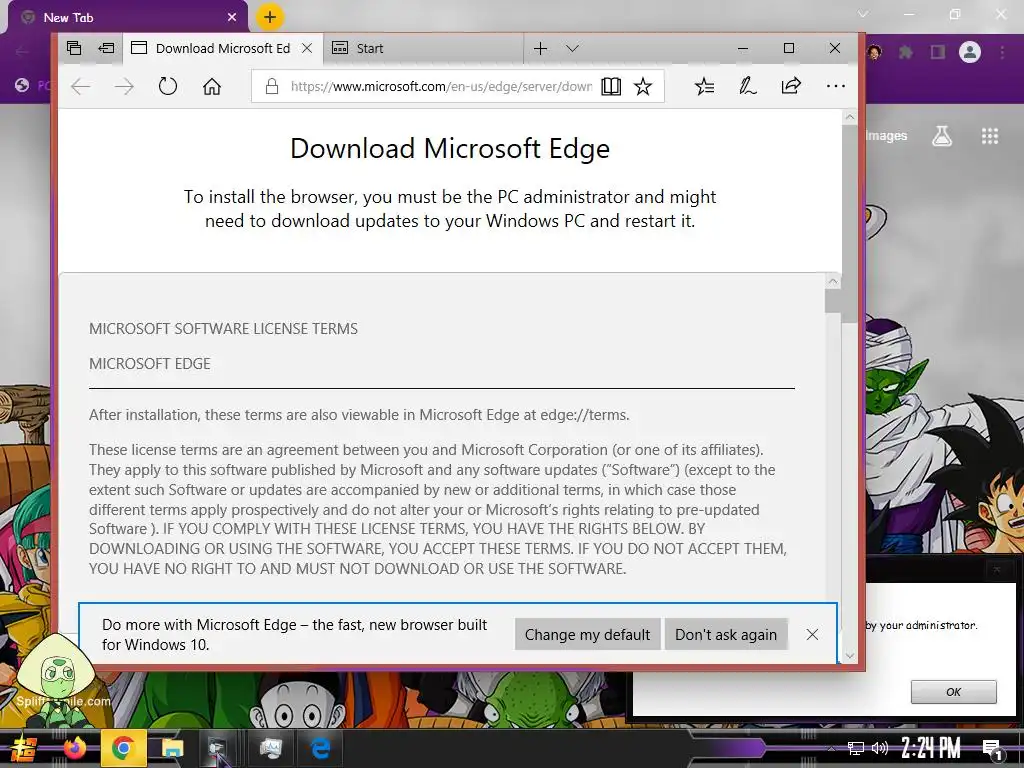
Task: Click OK in the administrator dialog
Action: click(x=953, y=692)
